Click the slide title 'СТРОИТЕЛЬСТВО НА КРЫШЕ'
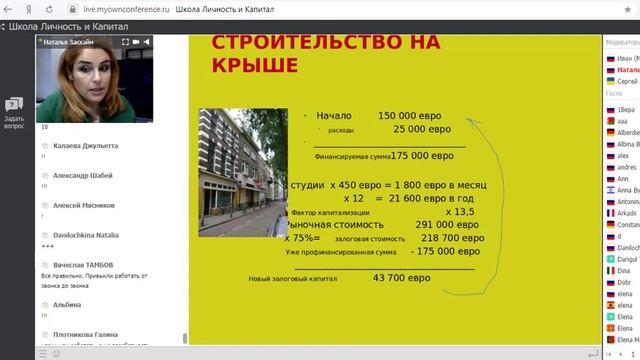 click(x=326, y=54)
